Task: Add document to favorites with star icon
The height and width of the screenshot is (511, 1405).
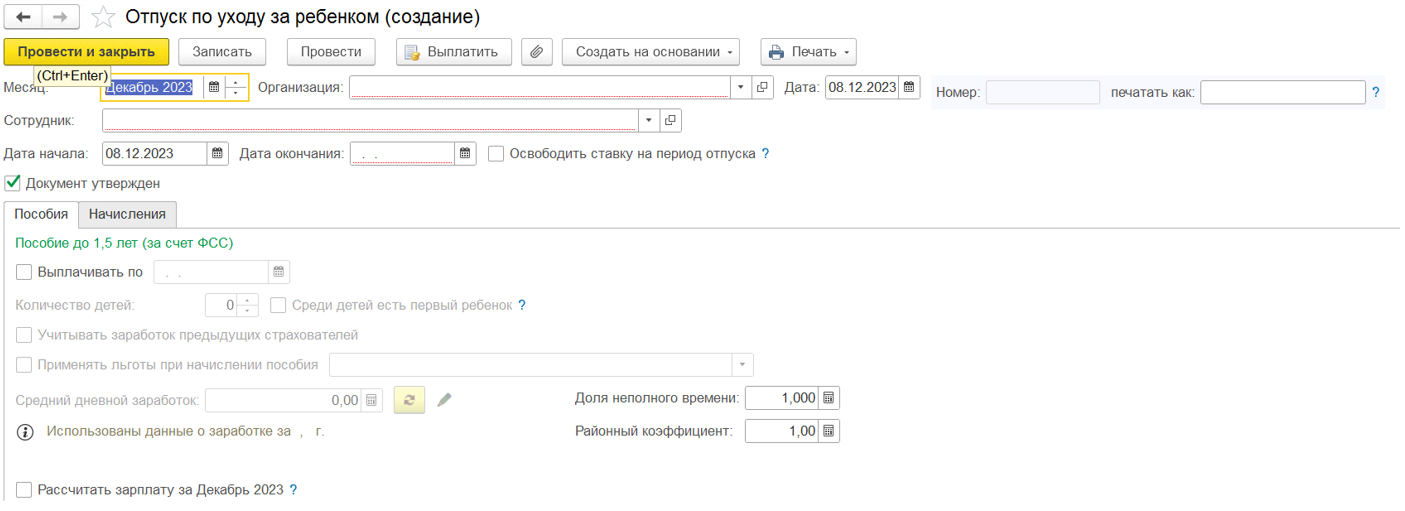Action: click(x=102, y=17)
